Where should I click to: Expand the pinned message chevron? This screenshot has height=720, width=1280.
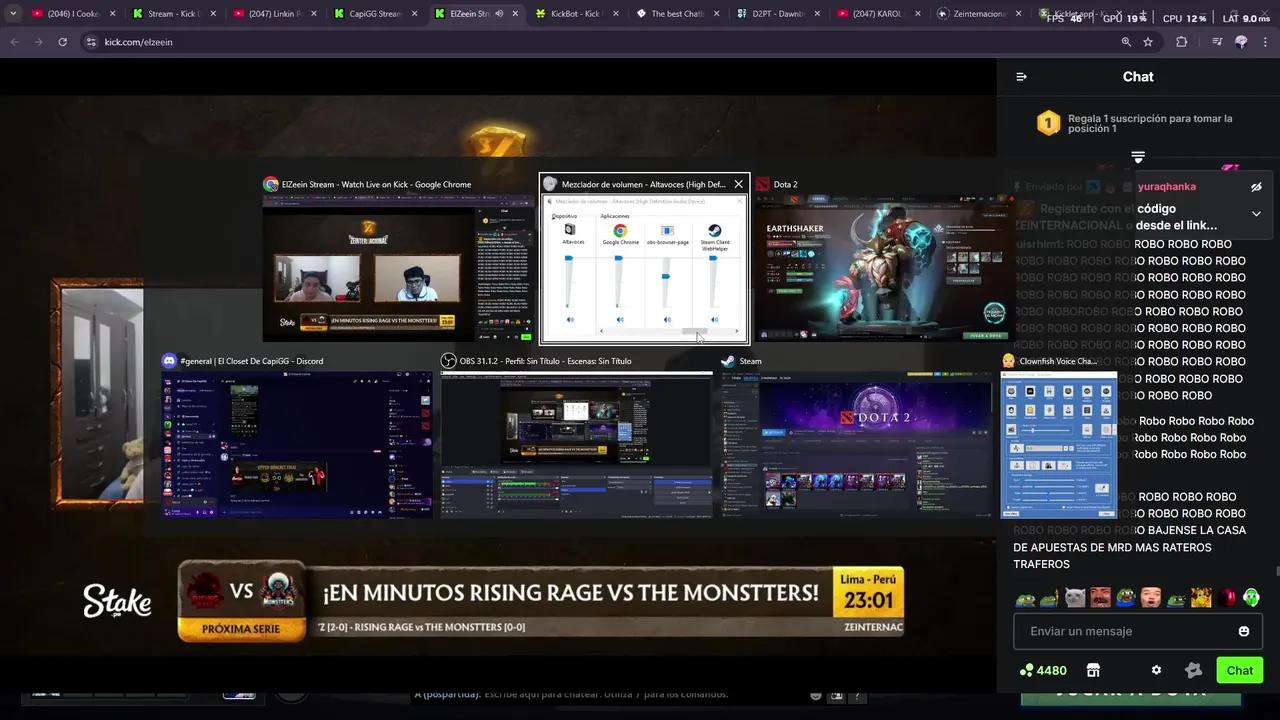(x=1256, y=213)
